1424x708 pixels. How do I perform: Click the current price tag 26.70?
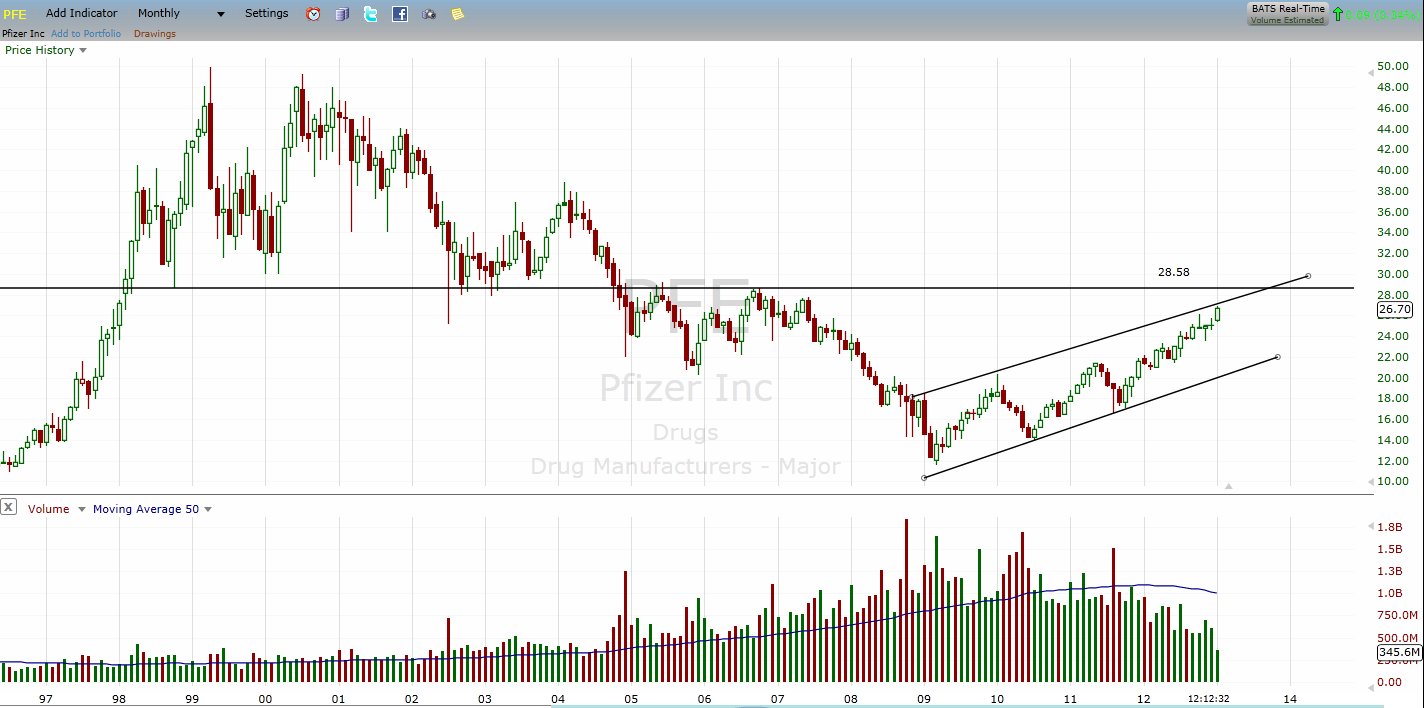(1394, 310)
